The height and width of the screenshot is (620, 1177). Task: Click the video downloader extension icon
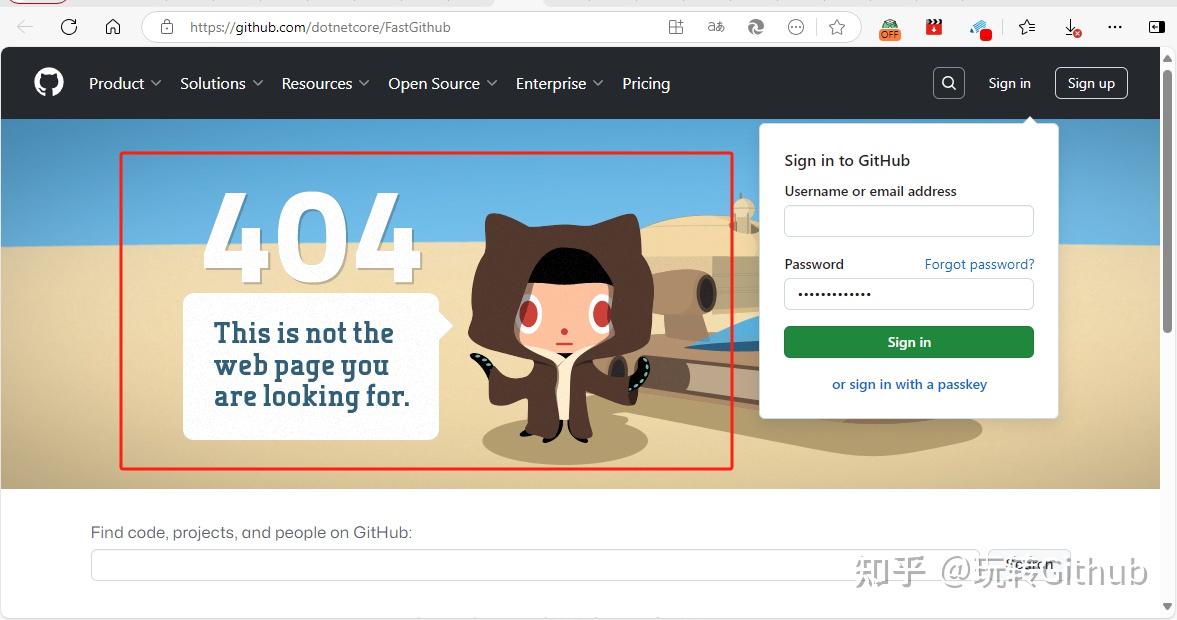pyautogui.click(x=933, y=27)
